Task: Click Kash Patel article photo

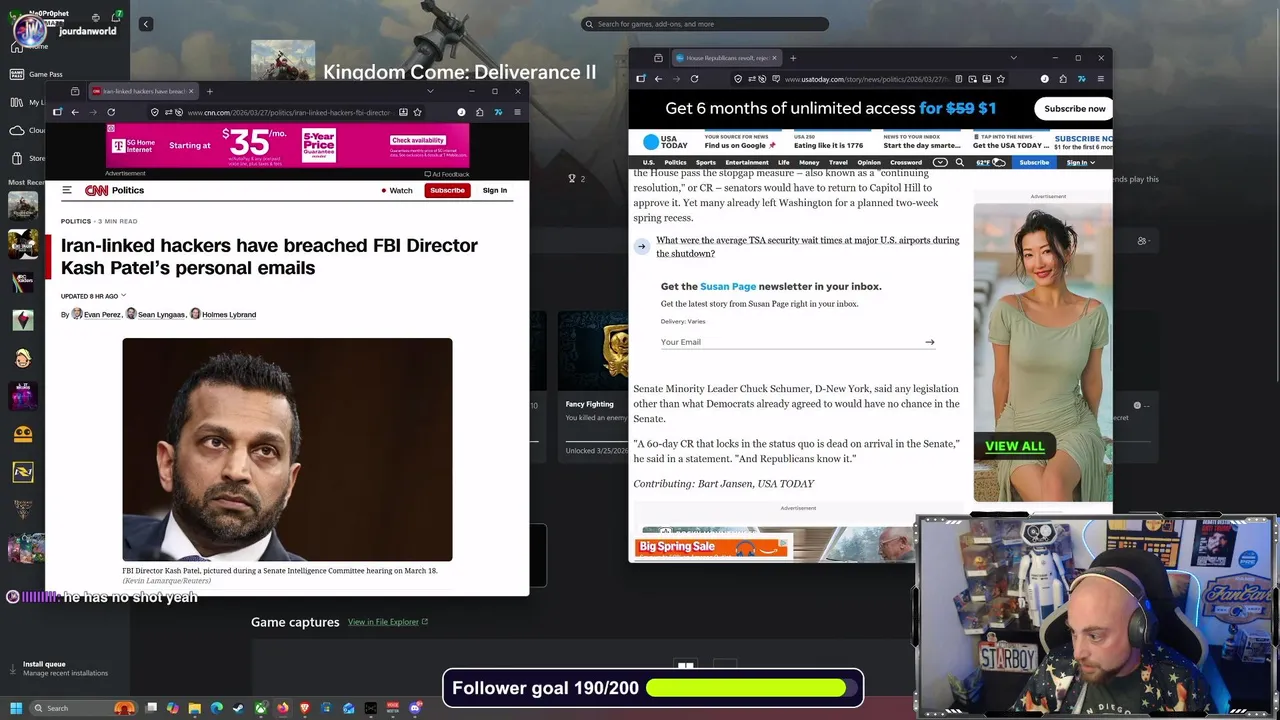Action: point(287,449)
